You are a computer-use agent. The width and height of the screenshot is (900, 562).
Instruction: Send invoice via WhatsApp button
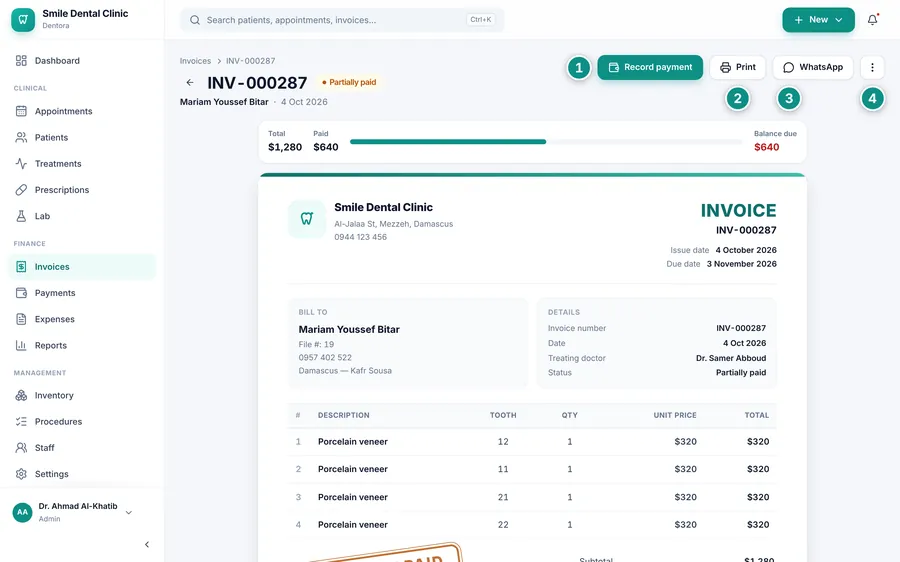coord(813,67)
